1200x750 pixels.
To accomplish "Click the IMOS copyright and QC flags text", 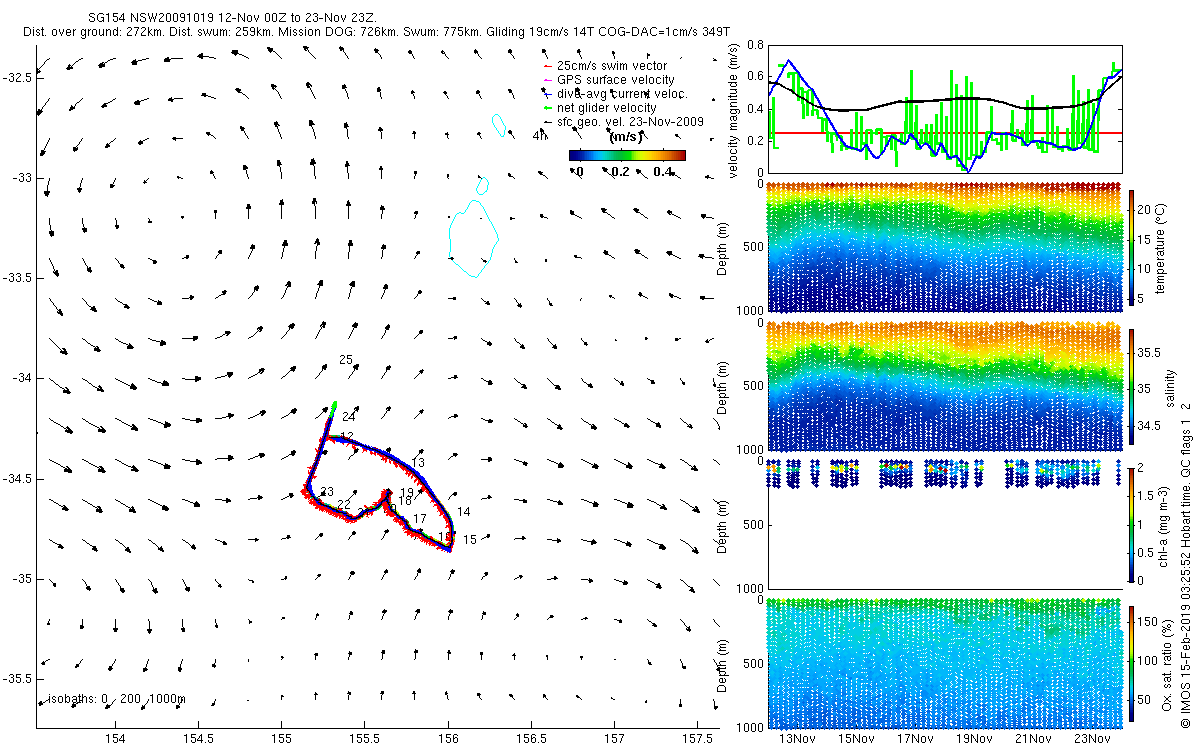I will coord(1185,564).
